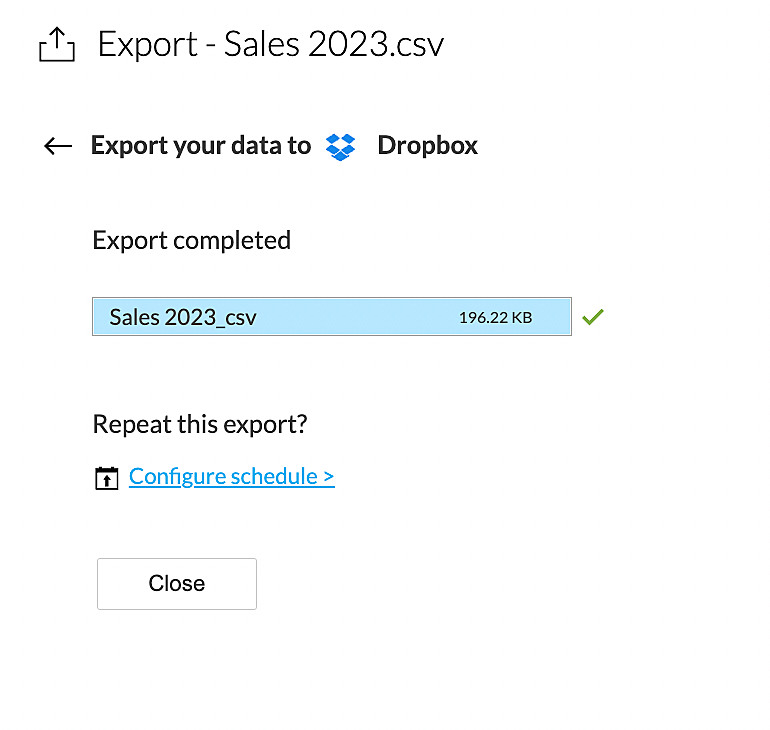Click the 'Export - Sales 2023.csv' title
The width and height of the screenshot is (770, 730).
(x=270, y=45)
